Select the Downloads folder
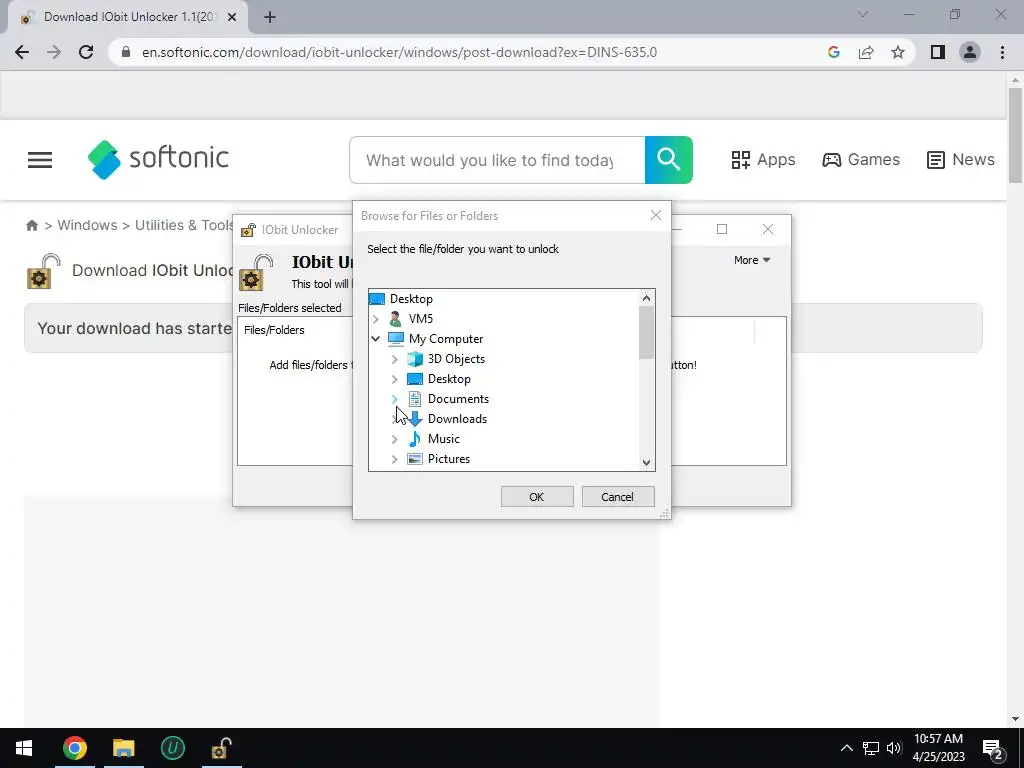Screen dimensions: 1024x768 tap(457, 419)
